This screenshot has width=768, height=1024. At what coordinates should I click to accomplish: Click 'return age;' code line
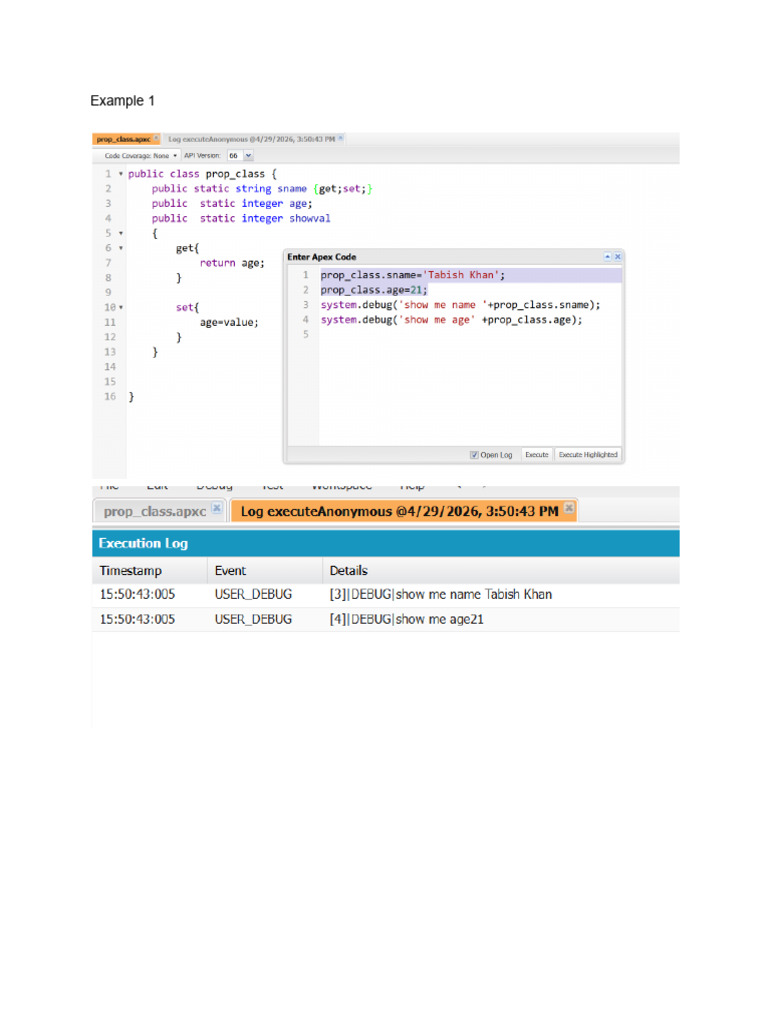pyautogui.click(x=232, y=263)
